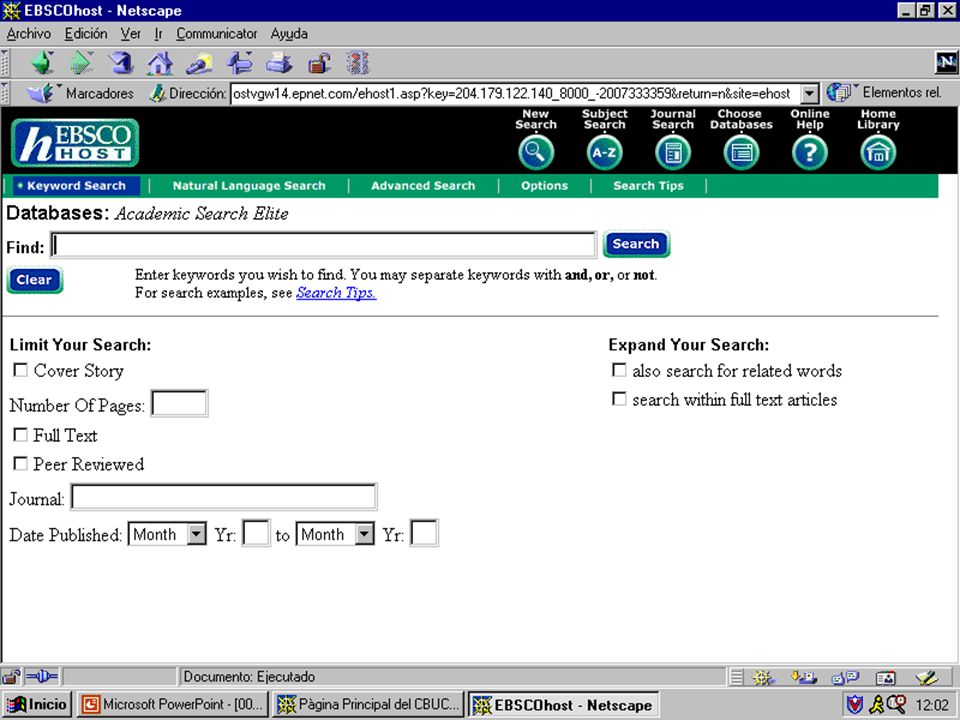The width and height of the screenshot is (960, 720).
Task: Open Mail inbox icon in component bar
Action: click(804, 677)
